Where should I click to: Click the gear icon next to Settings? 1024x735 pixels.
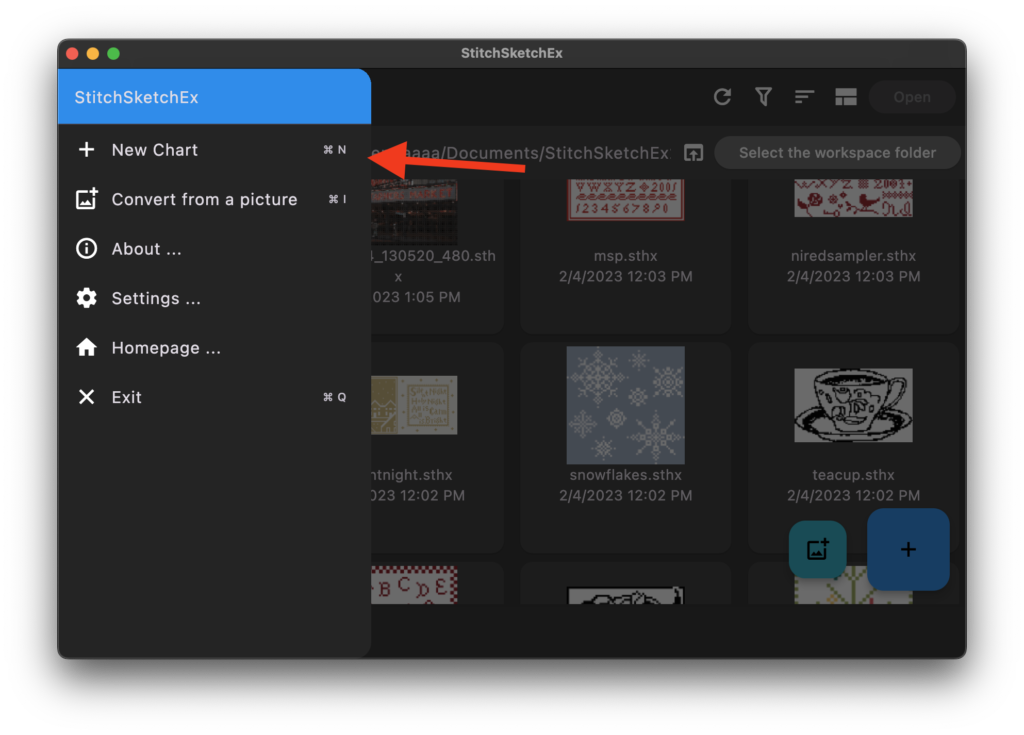pos(87,298)
